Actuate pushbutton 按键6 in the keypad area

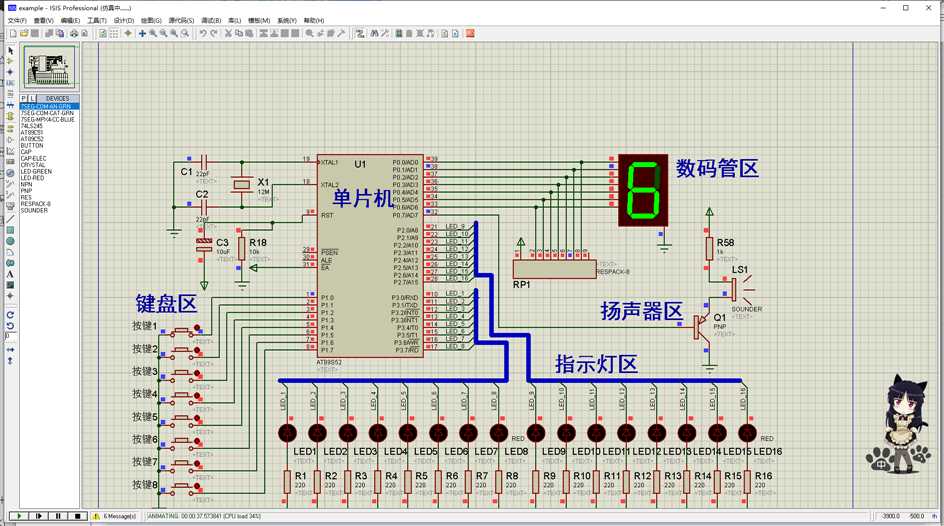(183, 444)
